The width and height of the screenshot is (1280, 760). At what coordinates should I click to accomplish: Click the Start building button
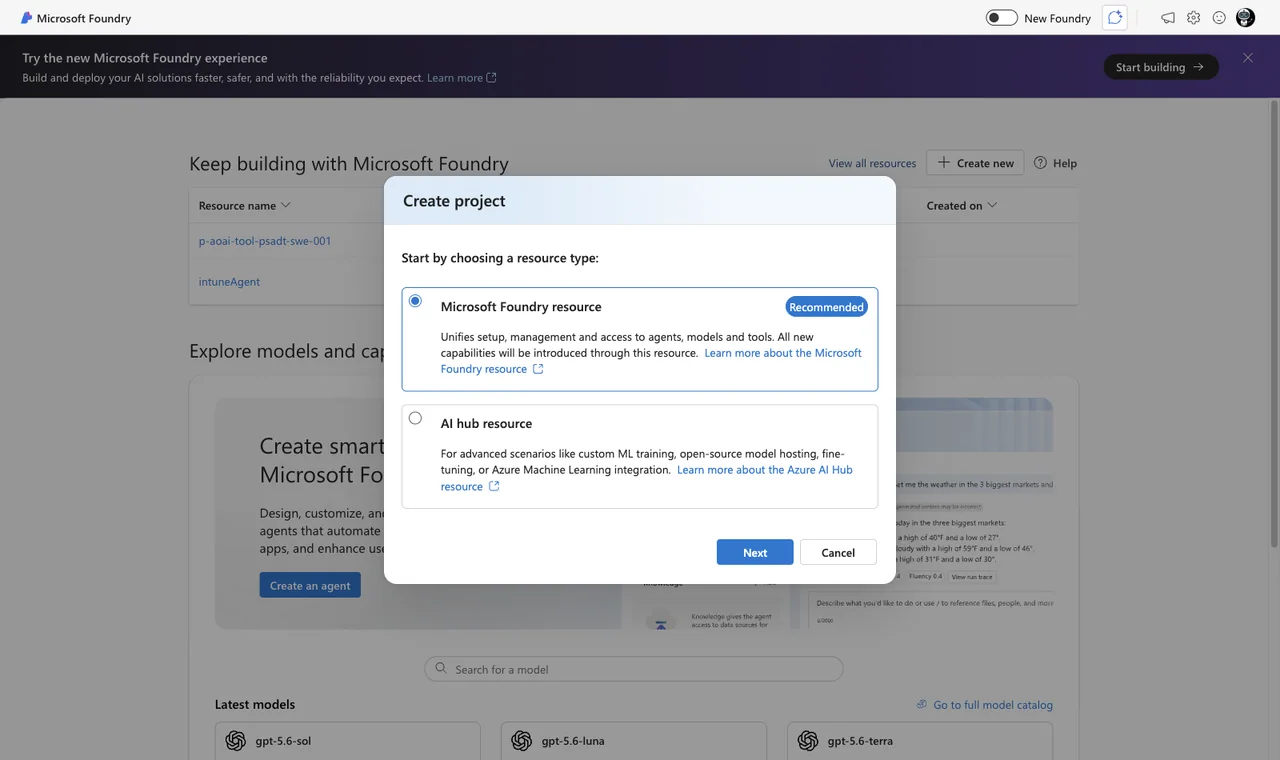[1161, 67]
